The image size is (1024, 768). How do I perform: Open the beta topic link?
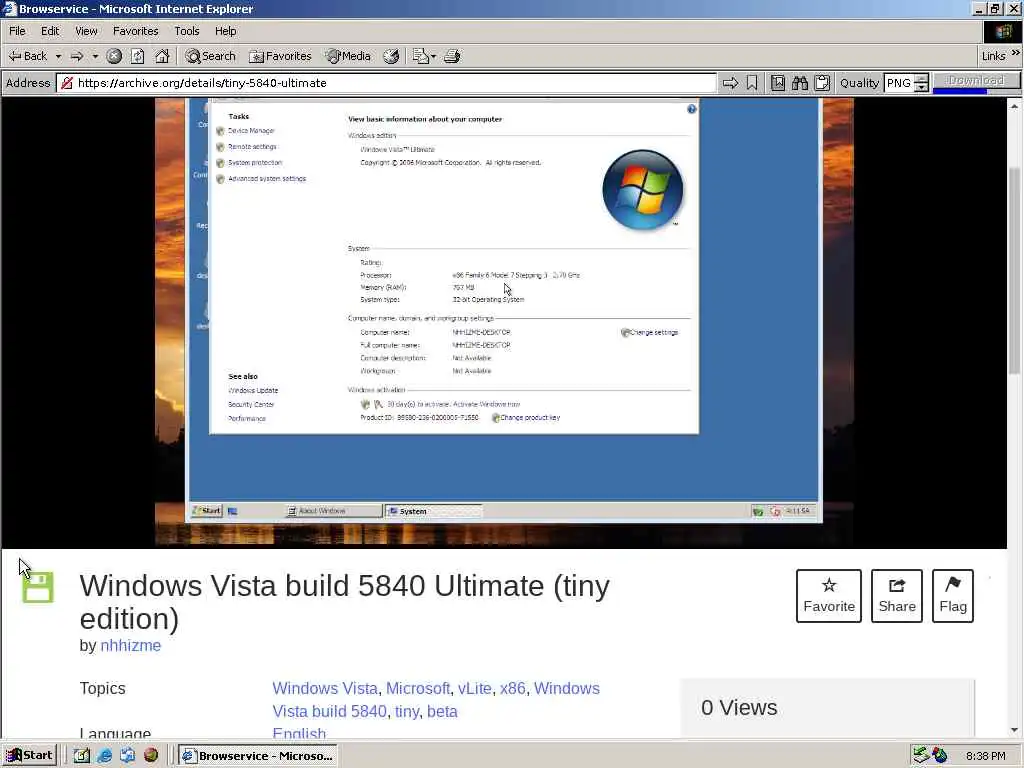(x=442, y=711)
